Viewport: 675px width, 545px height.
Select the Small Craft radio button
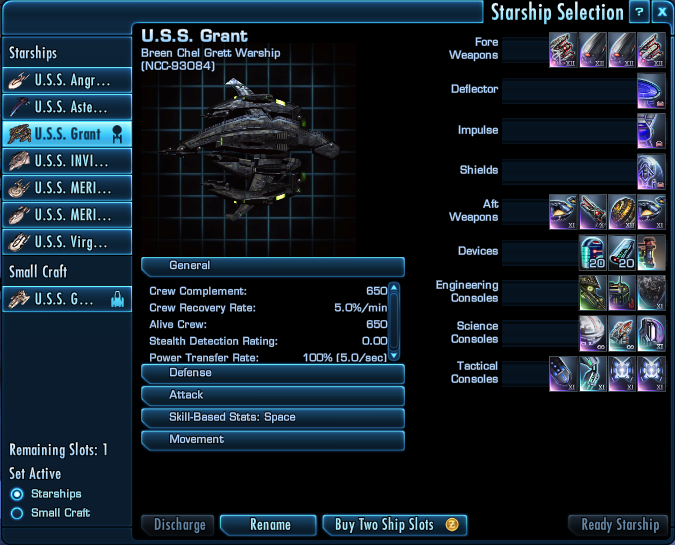[17, 513]
